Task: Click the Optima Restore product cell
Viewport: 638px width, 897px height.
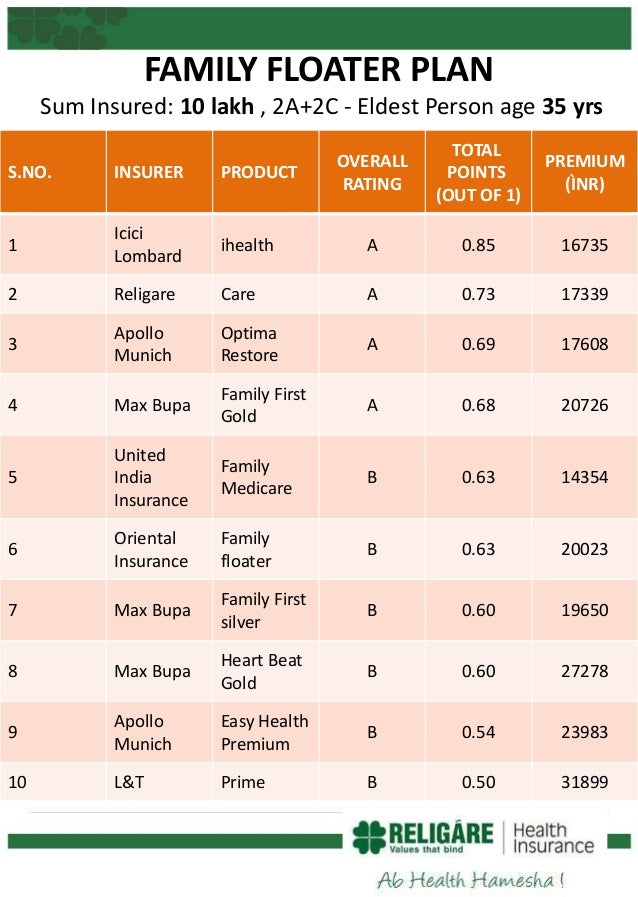Action: click(249, 344)
